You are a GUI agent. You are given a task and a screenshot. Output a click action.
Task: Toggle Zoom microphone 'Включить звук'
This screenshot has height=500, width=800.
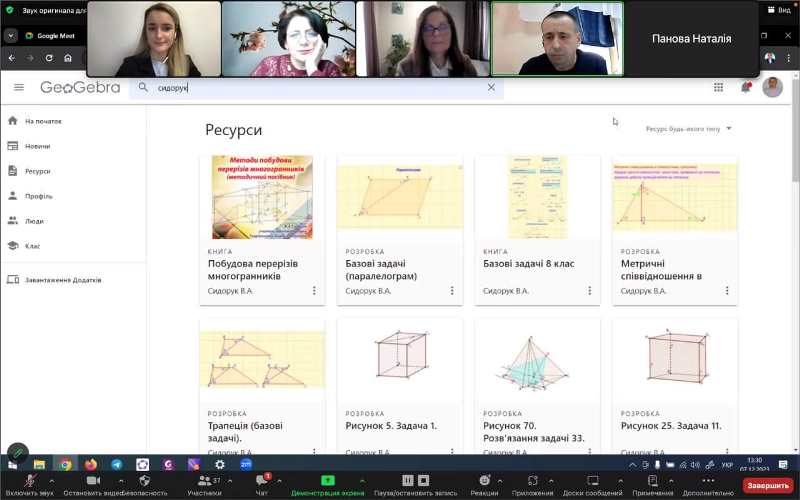click(30, 485)
